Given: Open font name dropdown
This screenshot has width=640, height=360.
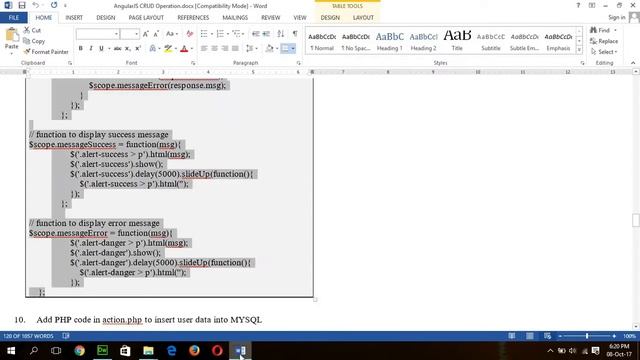Looking at the screenshot, I should [116, 34].
